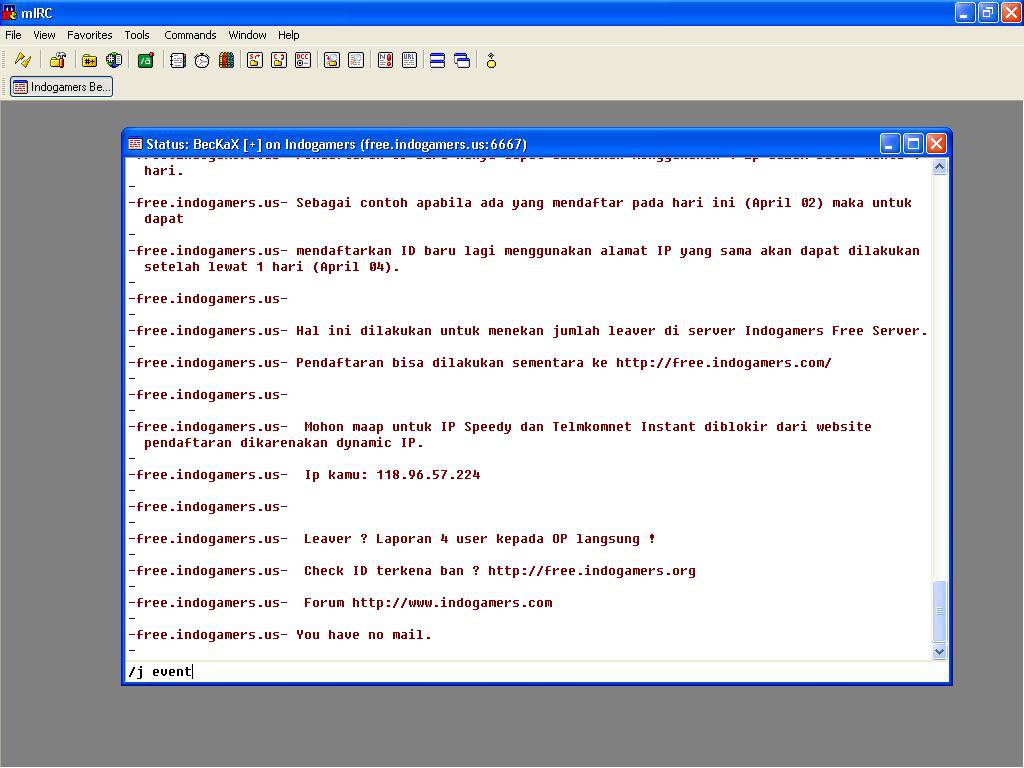Open the Notify List icon
Viewport: 1024px width, 768px height.
385,61
